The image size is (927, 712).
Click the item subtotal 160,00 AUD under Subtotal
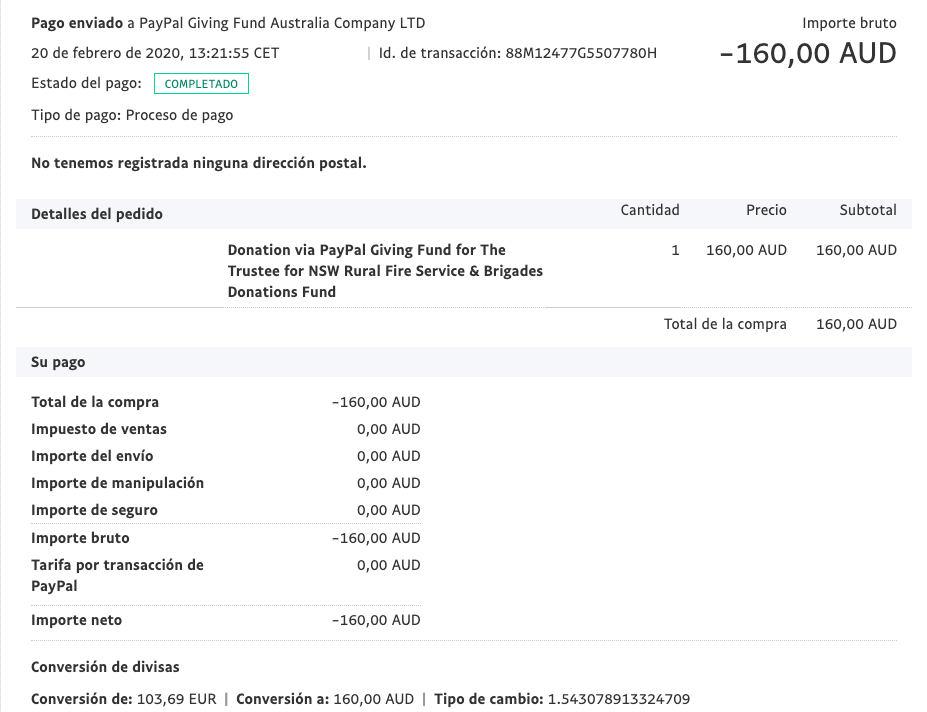[x=856, y=250]
